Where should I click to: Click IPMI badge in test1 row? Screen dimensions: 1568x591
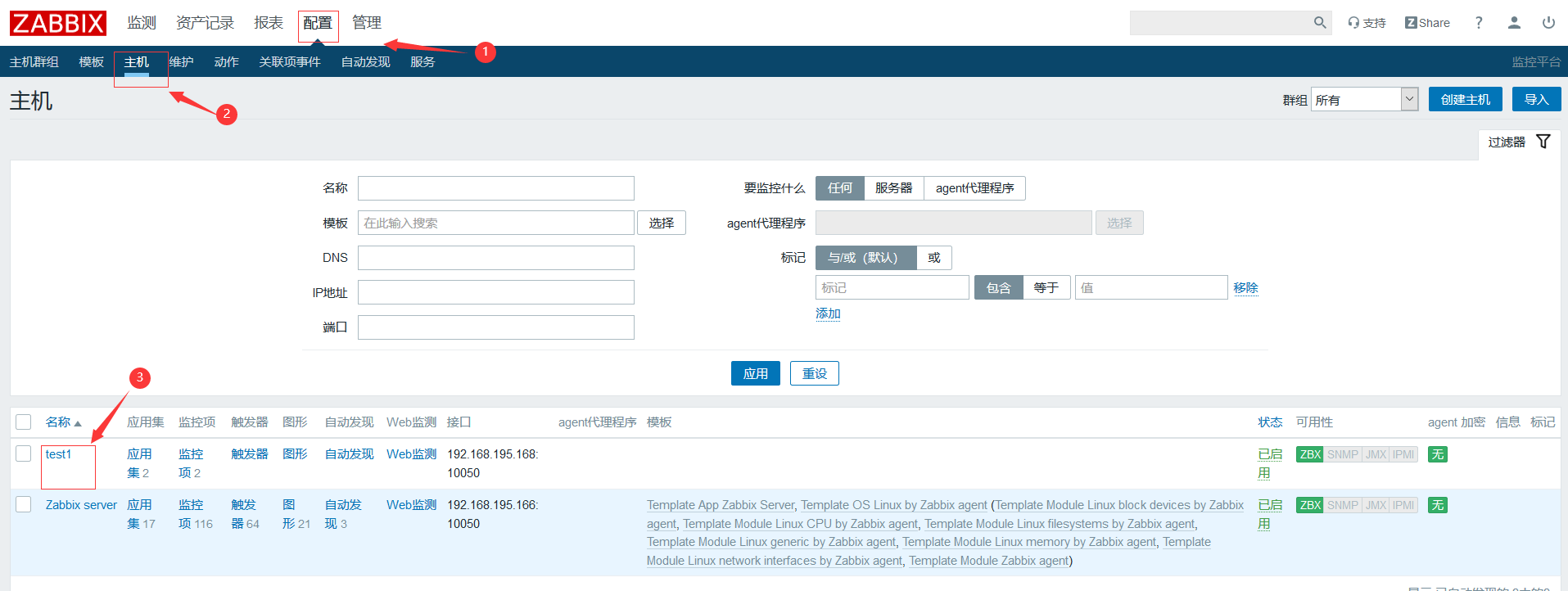(x=1403, y=454)
